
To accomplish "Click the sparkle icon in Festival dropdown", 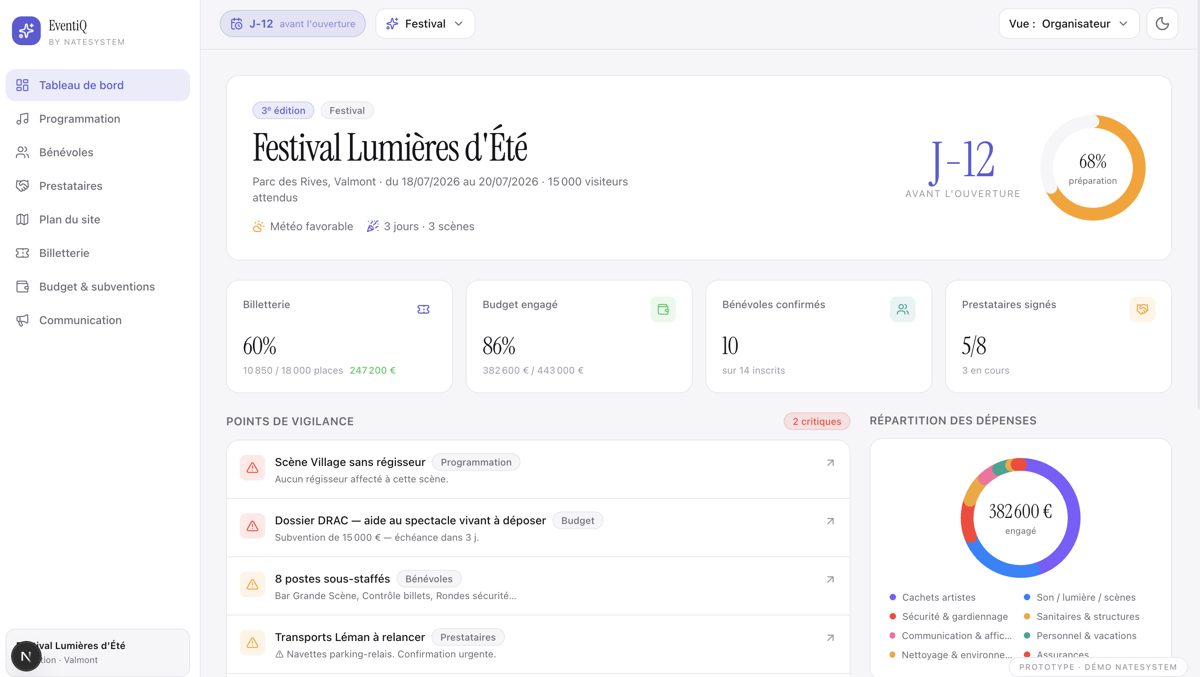I will [x=392, y=24].
